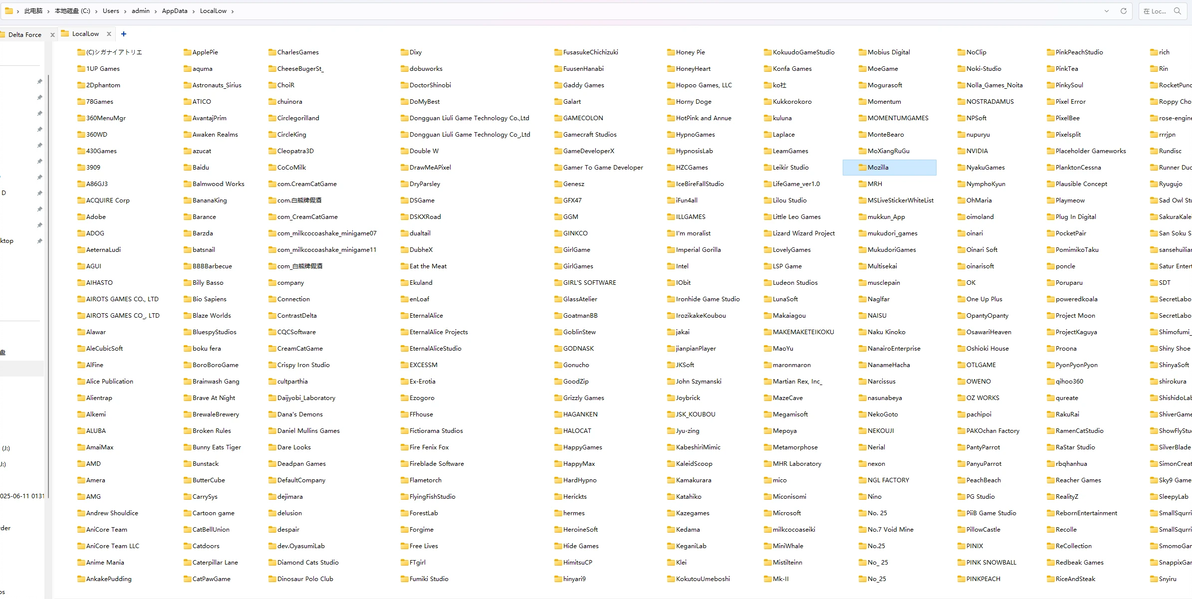This screenshot has width=1192, height=599.
Task: Select the MSLiveStickerWhiteList folder
Action: (x=896, y=201)
